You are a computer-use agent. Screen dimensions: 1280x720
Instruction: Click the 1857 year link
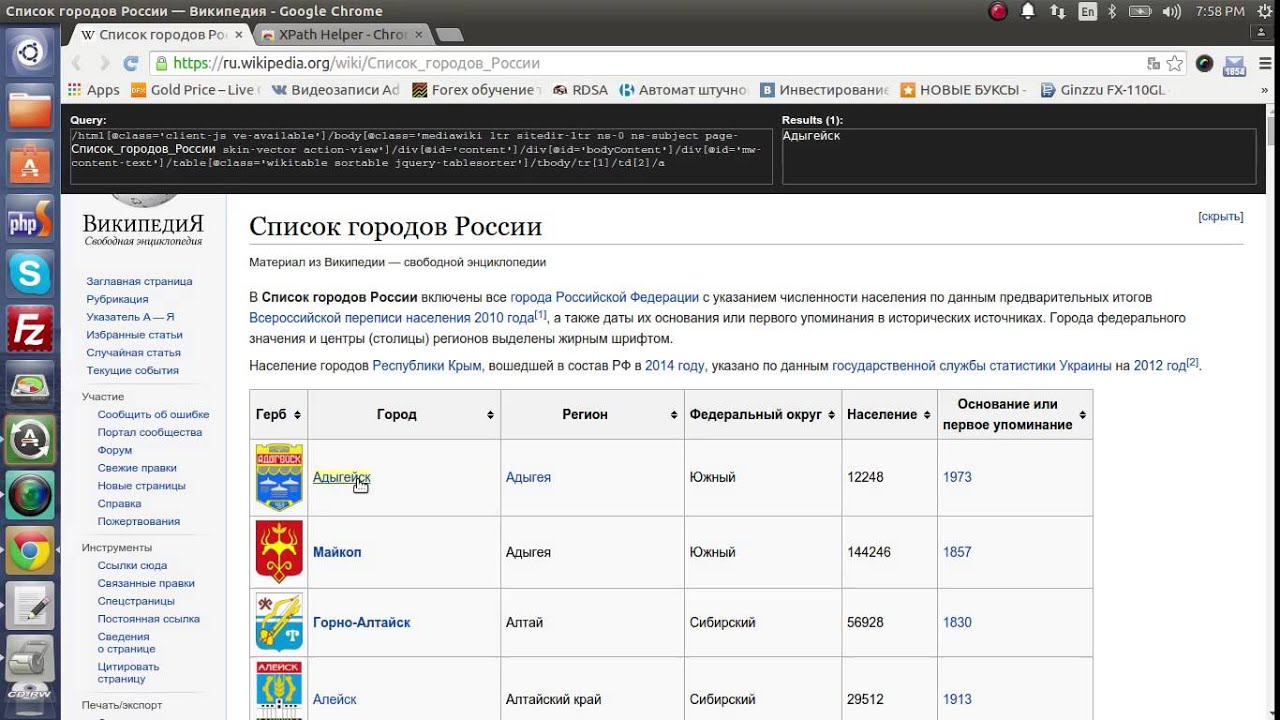click(x=957, y=552)
